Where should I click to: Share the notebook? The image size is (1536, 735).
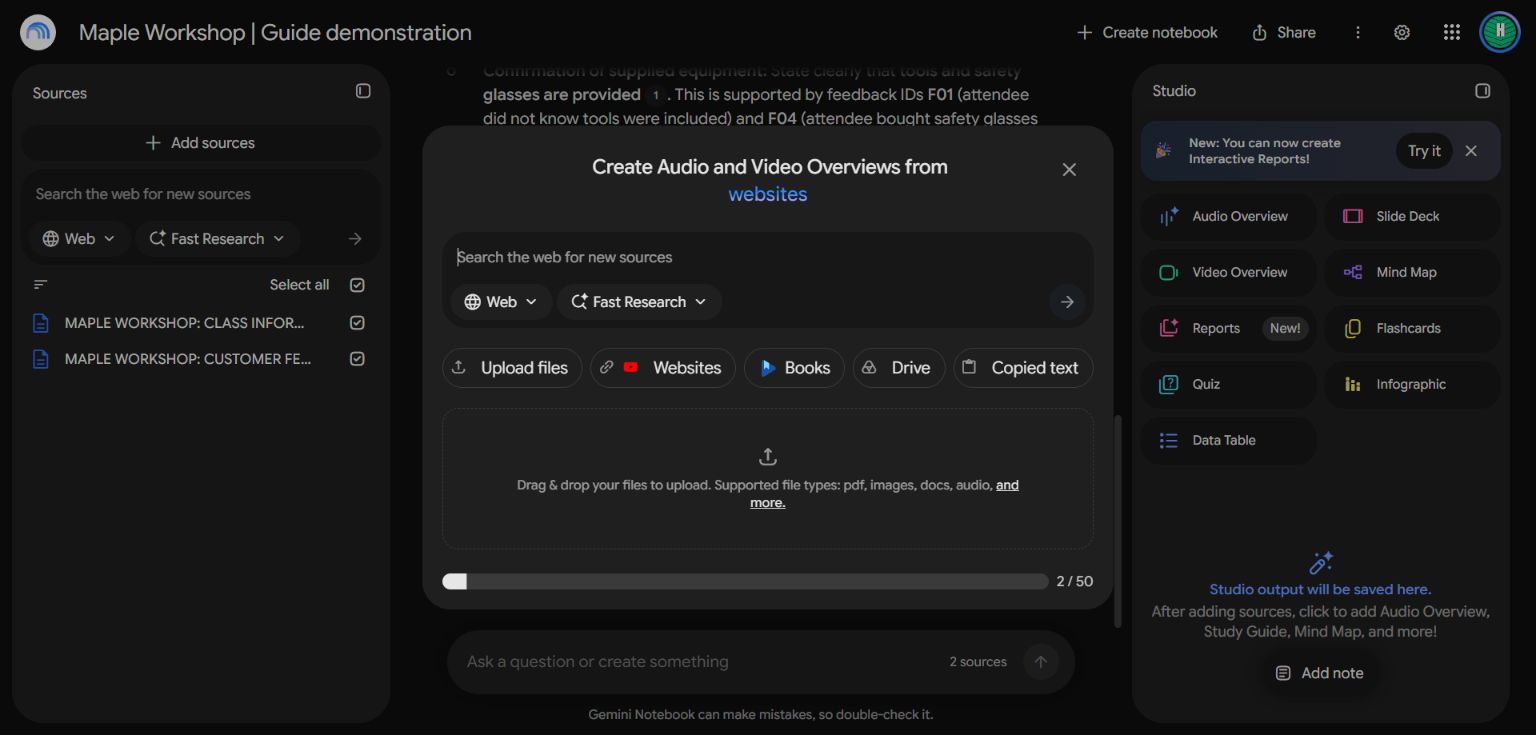(x=1284, y=32)
